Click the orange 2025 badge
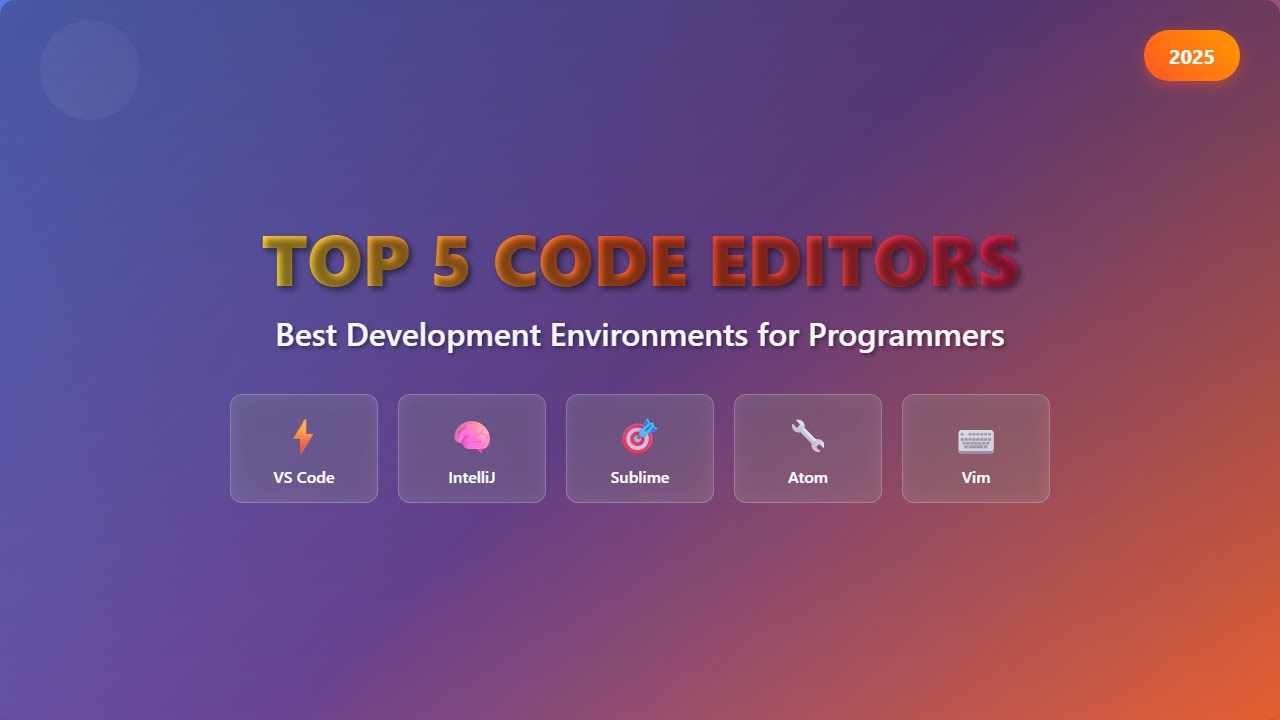1280x720 pixels. tap(1192, 56)
